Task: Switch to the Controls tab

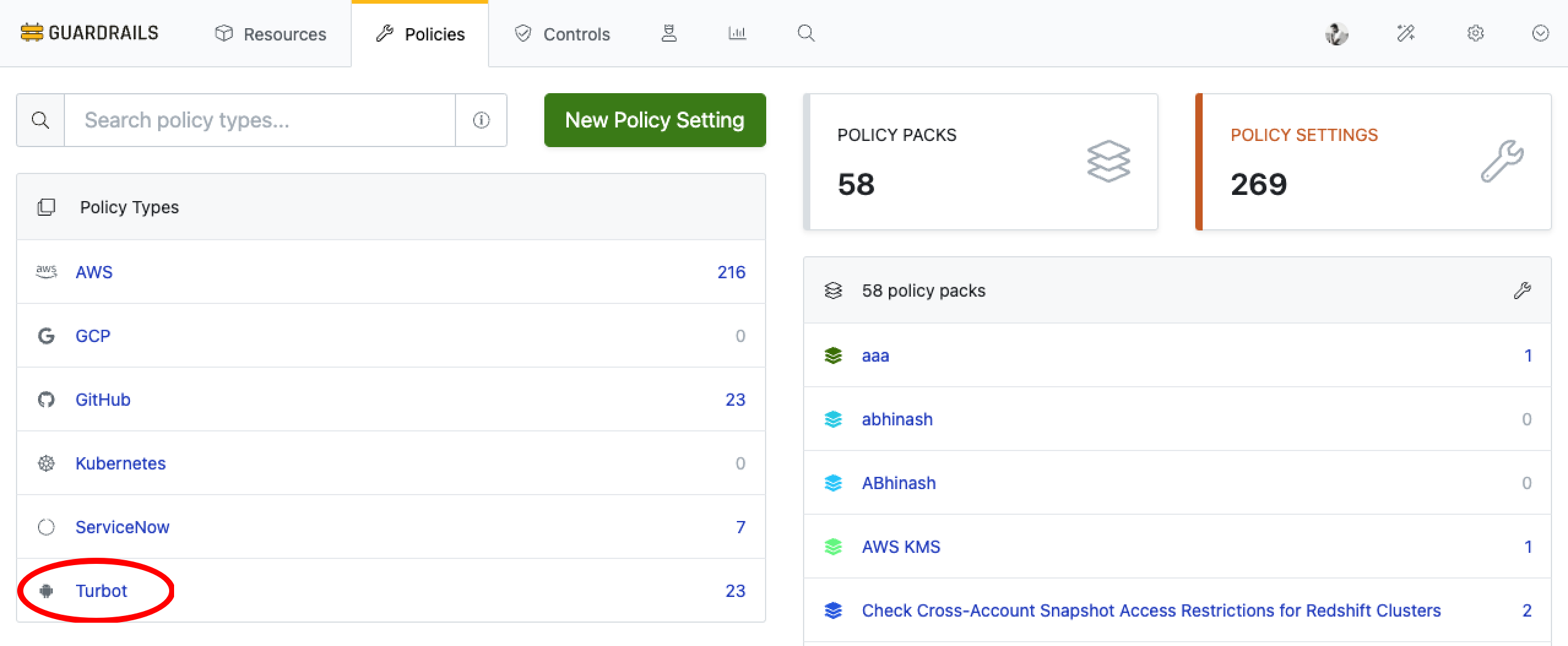Action: (562, 34)
